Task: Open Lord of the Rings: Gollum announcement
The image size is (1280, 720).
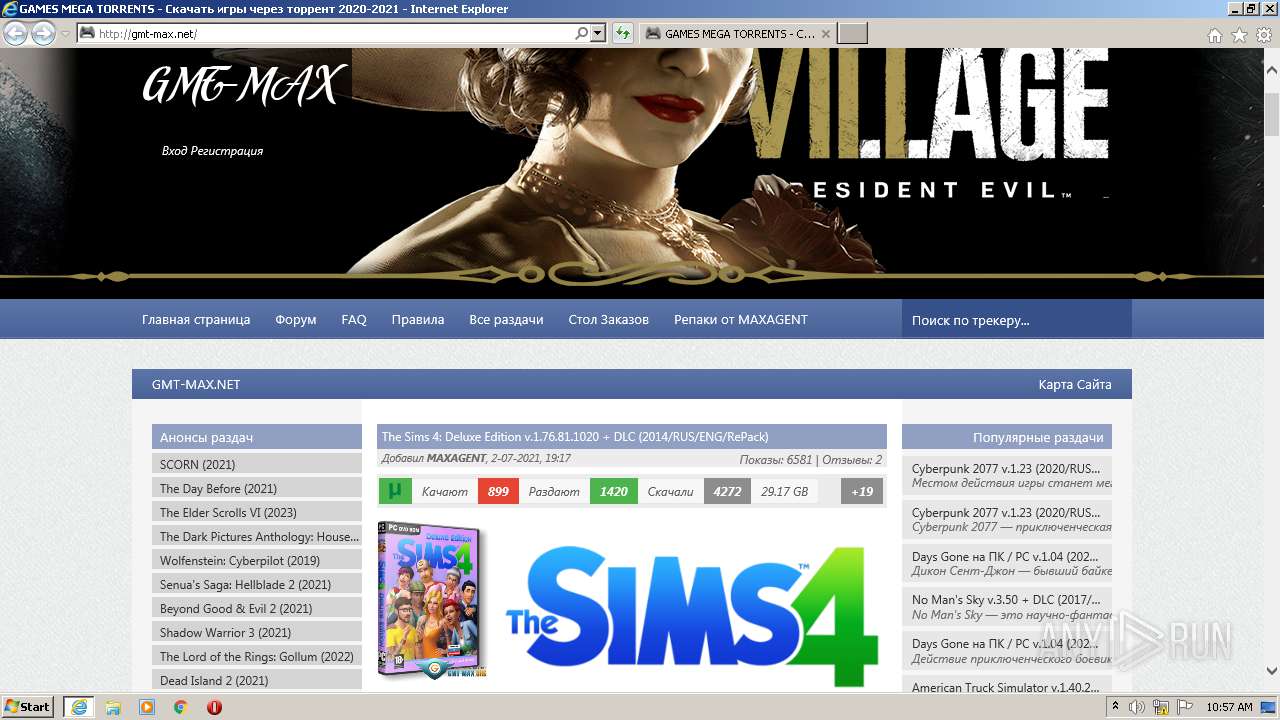Action: 257,656
